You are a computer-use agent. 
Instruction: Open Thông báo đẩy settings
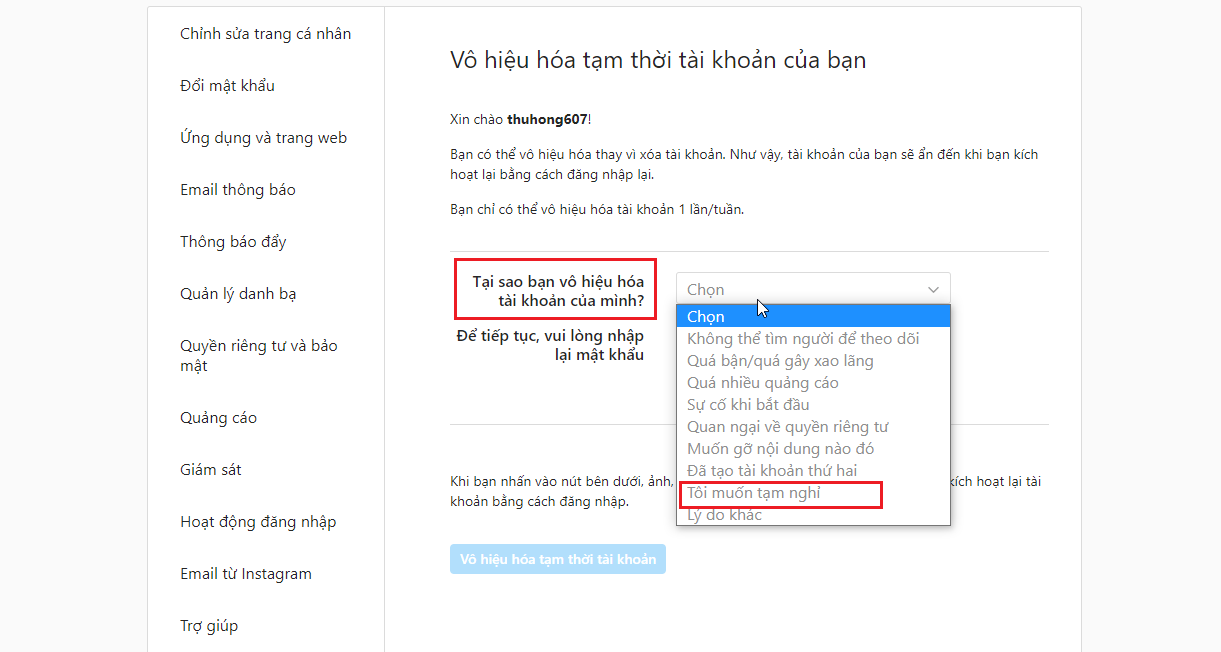click(x=233, y=242)
